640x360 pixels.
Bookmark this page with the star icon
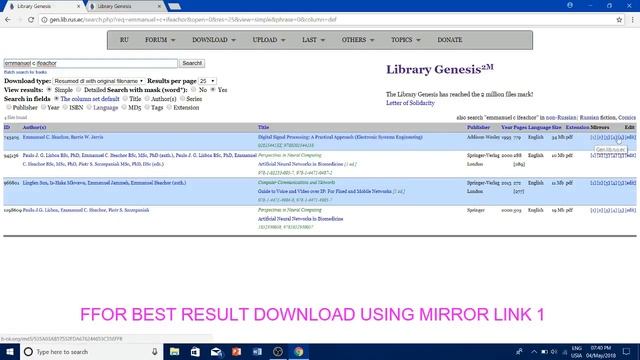619,20
